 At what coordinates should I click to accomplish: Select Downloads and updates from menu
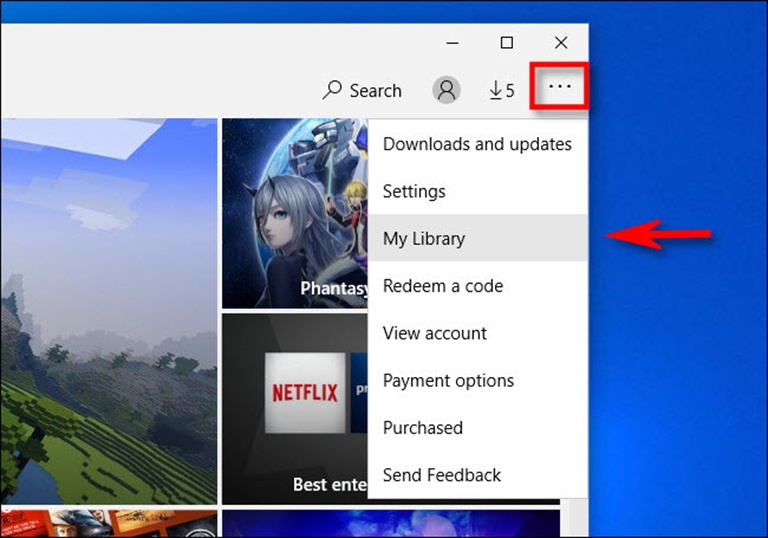pyautogui.click(x=477, y=144)
